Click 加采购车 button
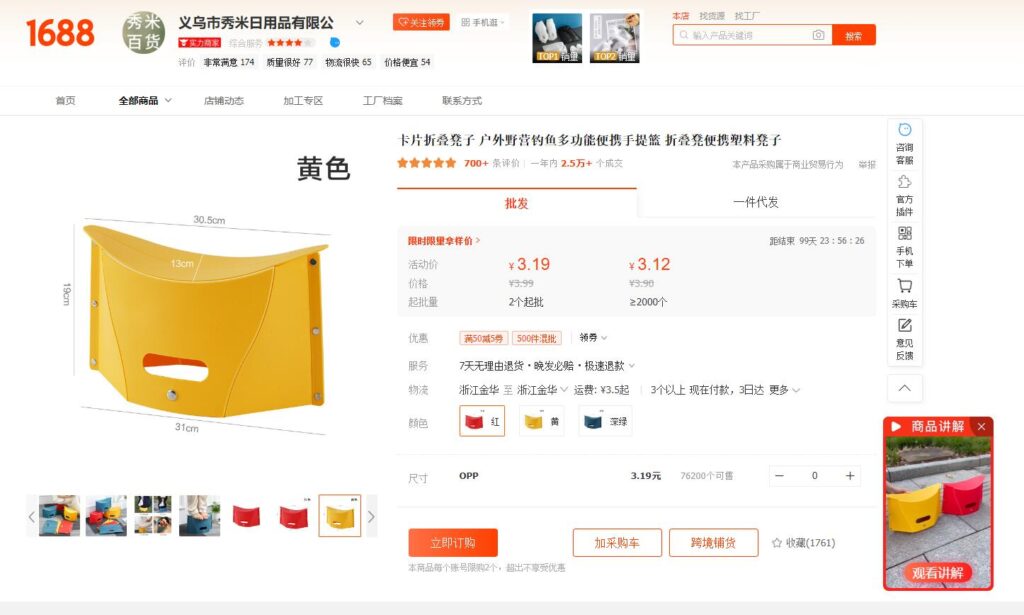The image size is (1024, 615). point(617,543)
